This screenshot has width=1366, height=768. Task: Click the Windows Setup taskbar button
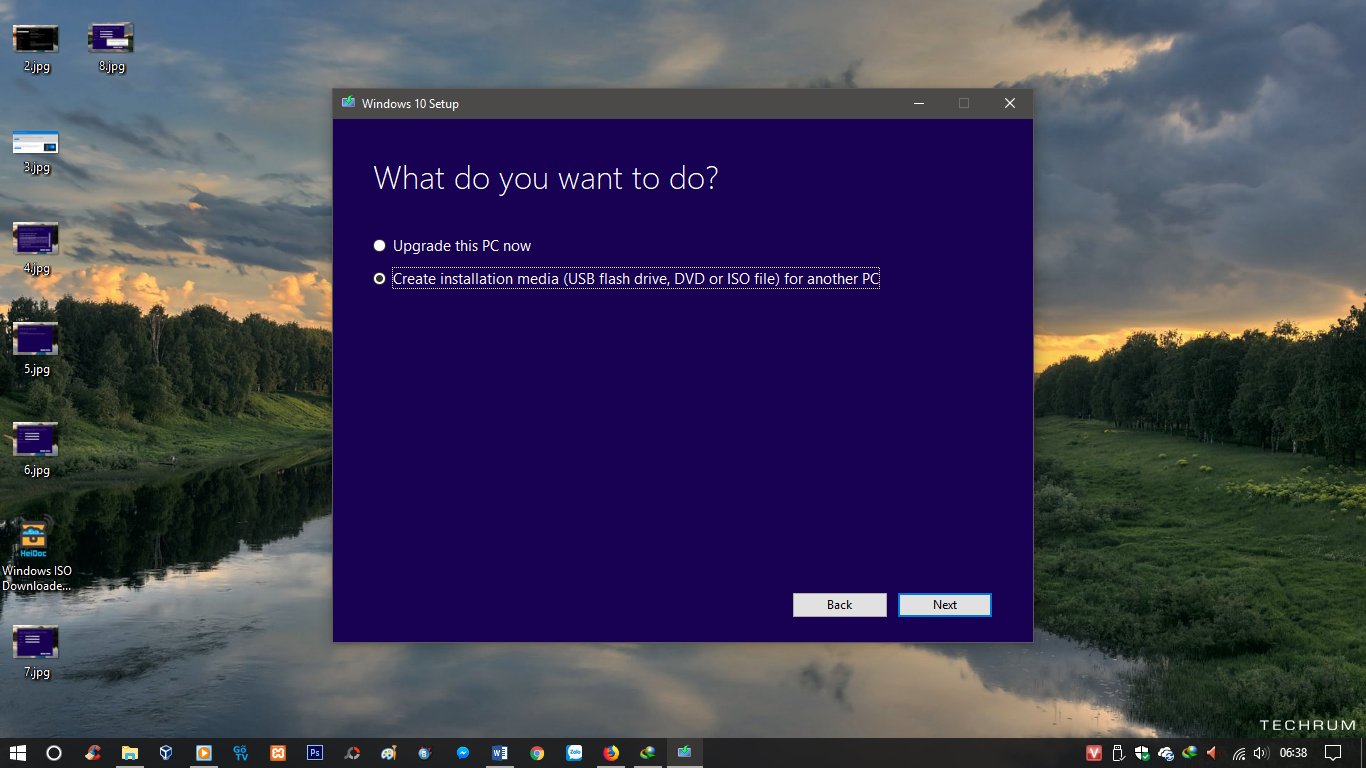[x=685, y=753]
